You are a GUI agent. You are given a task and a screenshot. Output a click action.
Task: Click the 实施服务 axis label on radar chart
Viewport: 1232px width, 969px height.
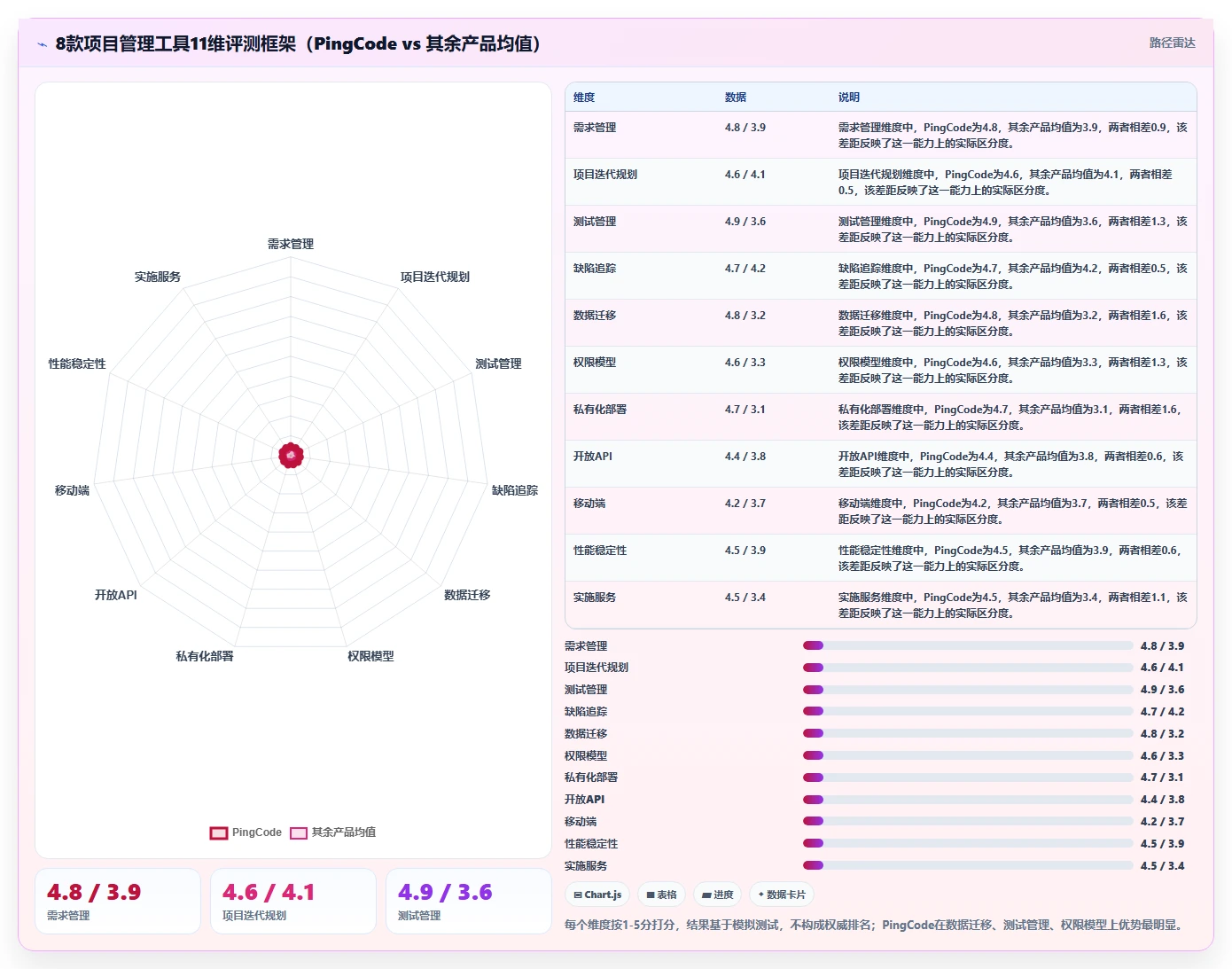(x=158, y=277)
